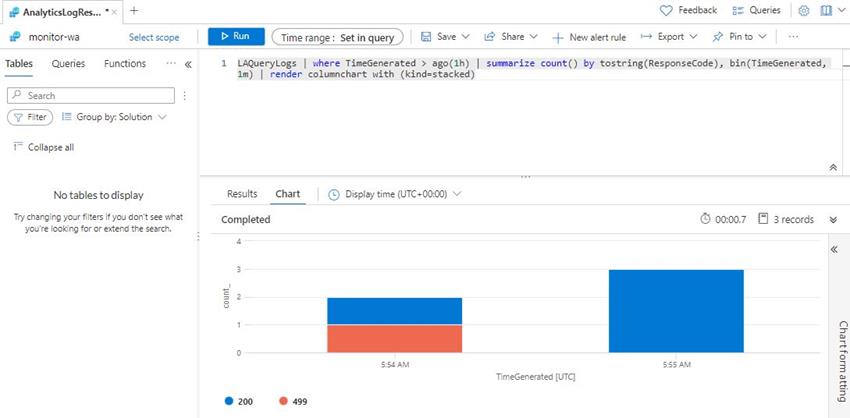Collapse the left sidebar panel

pos(188,65)
